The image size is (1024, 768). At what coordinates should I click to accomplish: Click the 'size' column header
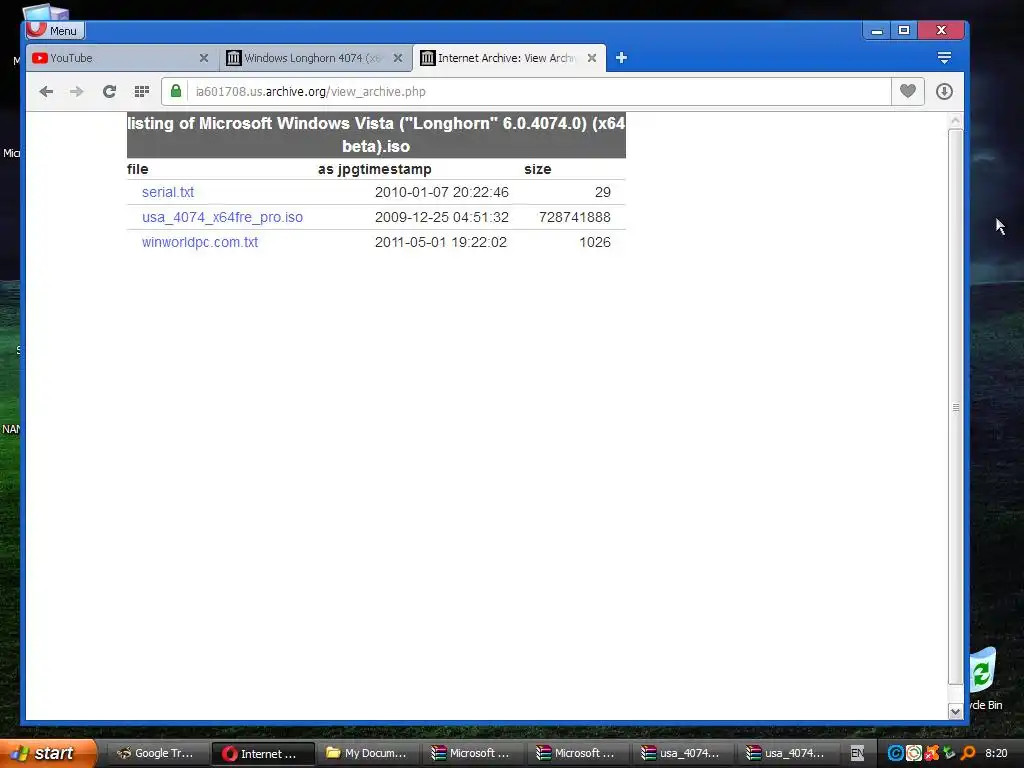(x=537, y=169)
